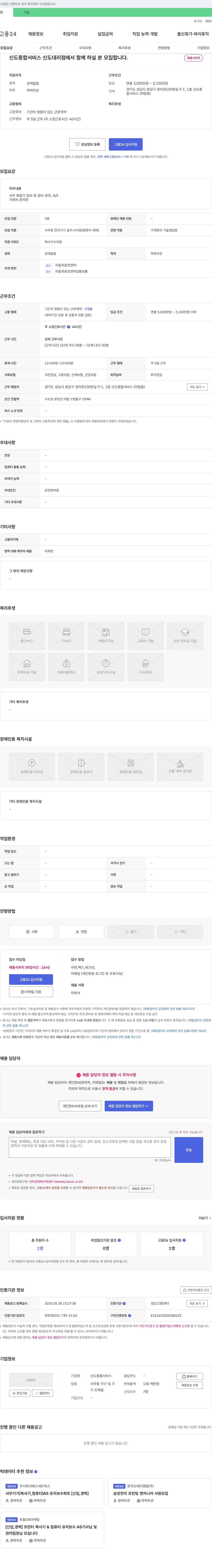Jump to the 기업정보 section tab

[203, 48]
